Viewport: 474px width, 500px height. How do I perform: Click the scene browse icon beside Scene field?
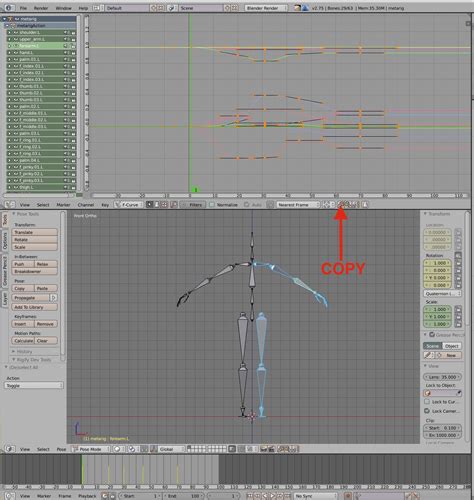coord(172,8)
